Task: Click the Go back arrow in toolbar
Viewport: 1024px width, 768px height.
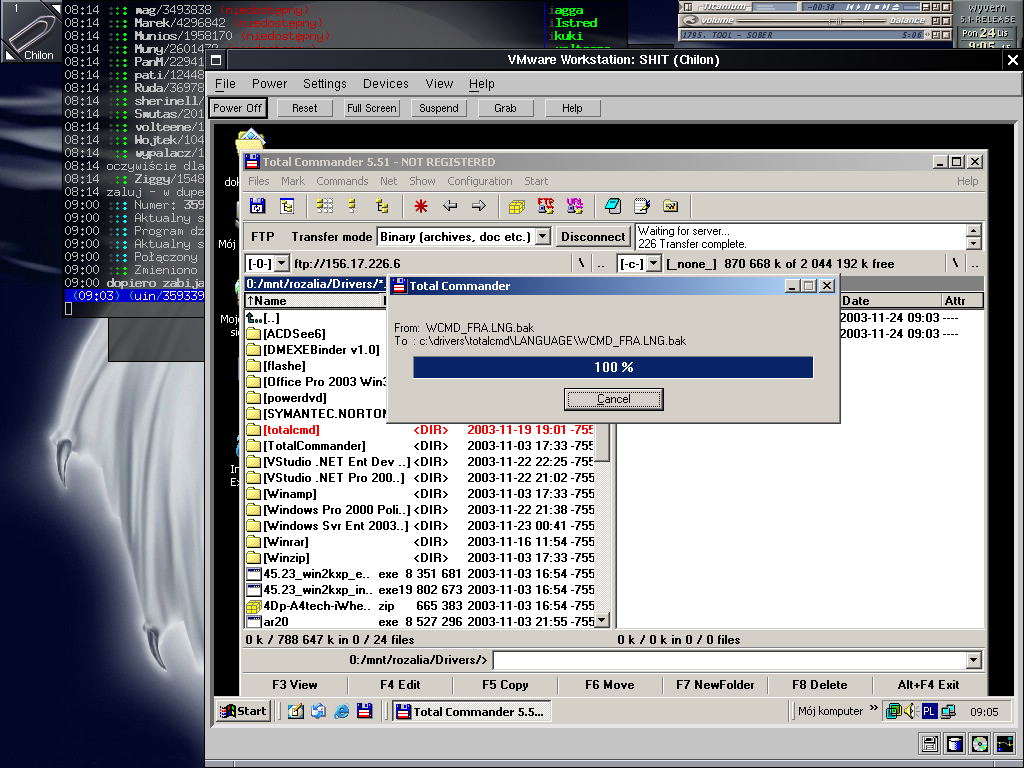Action: 450,206
